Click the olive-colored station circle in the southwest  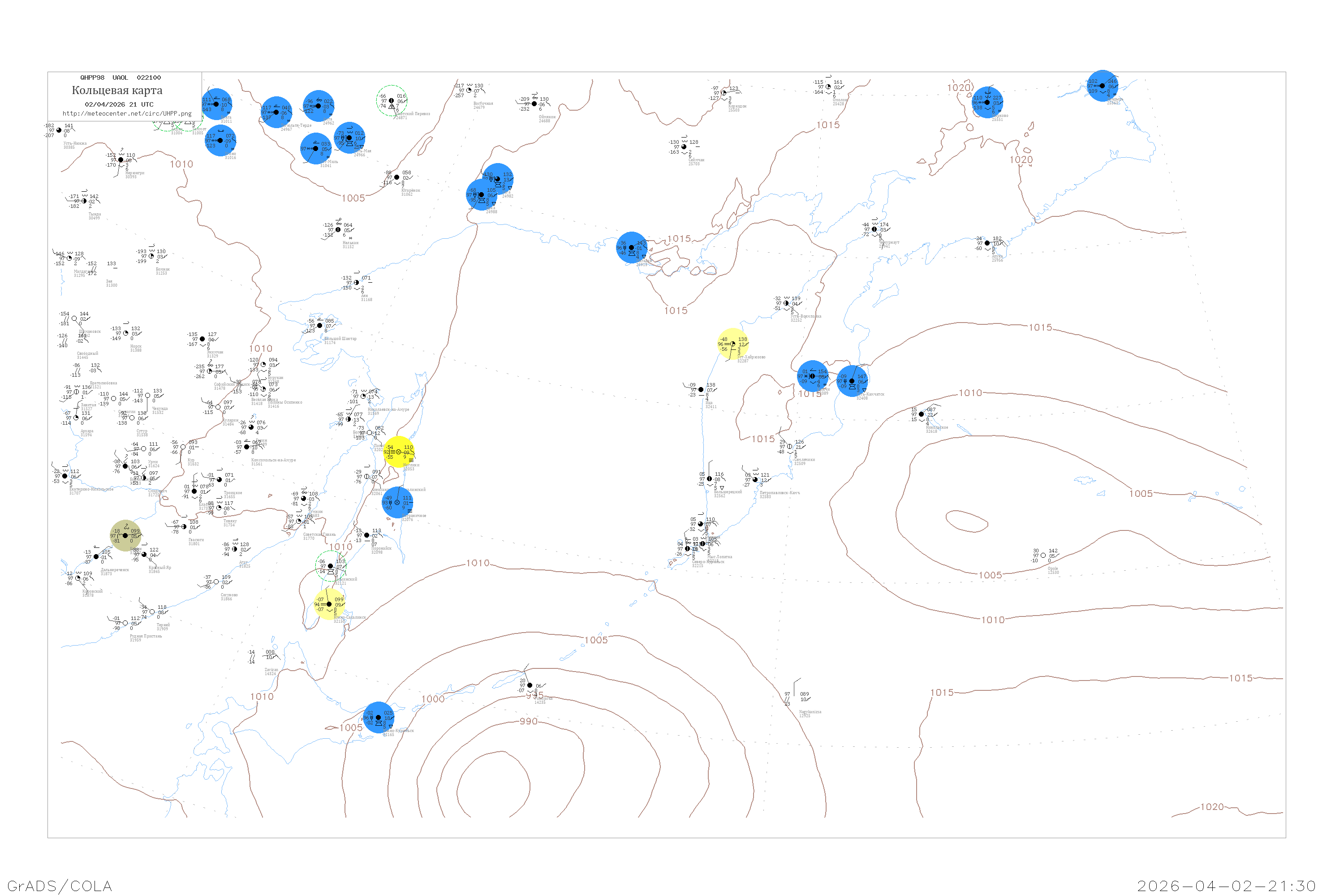point(125,535)
